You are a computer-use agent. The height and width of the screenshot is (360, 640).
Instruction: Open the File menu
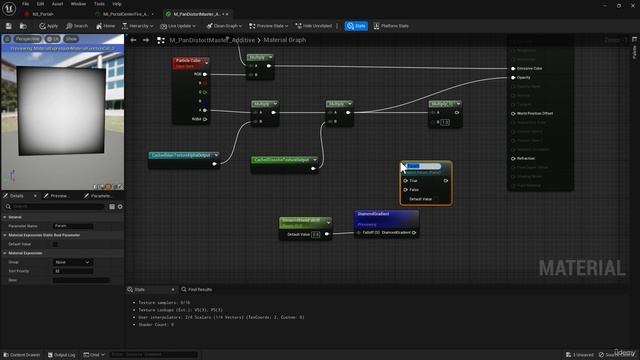pos(25,4)
